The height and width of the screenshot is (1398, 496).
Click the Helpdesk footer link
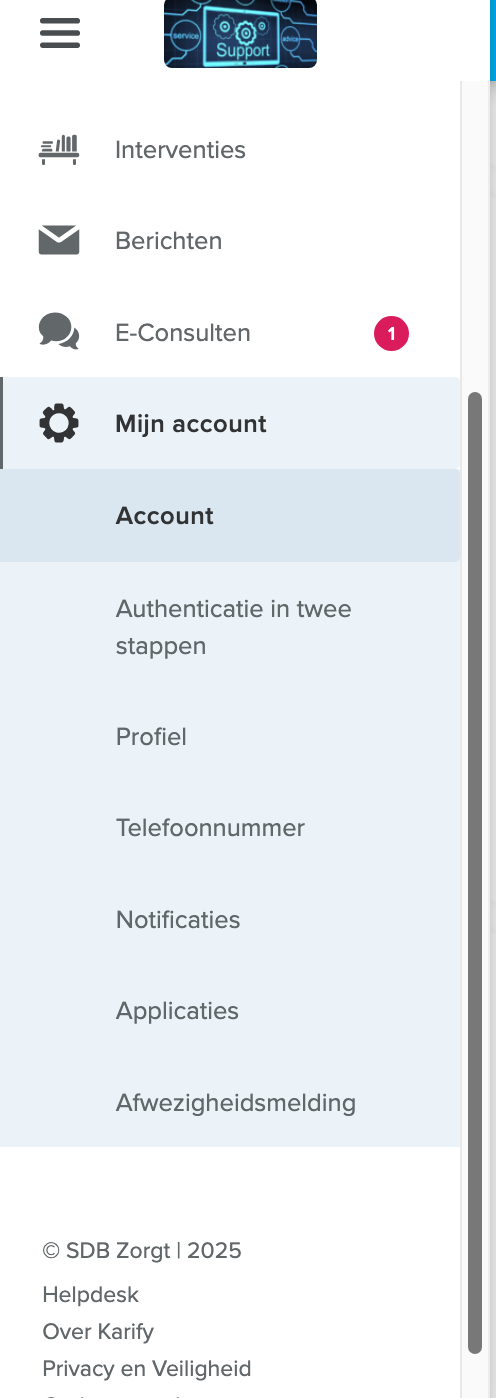91,1295
